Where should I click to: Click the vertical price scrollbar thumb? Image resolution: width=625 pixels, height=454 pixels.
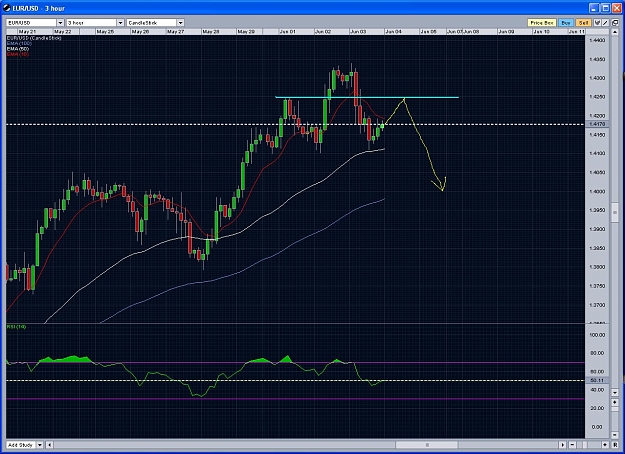615,213
